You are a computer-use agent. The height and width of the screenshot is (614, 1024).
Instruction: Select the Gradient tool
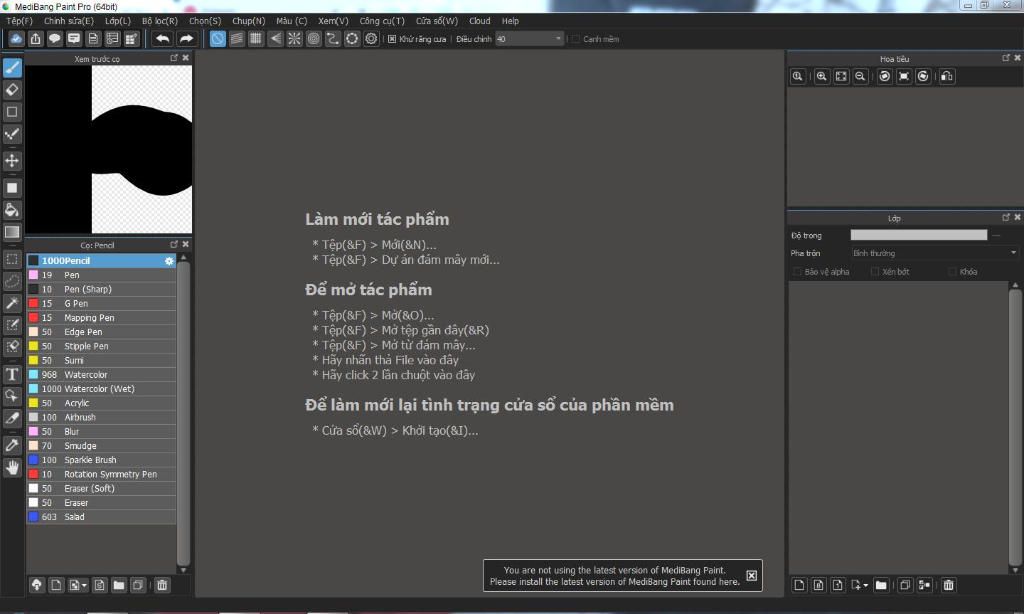[x=12, y=232]
